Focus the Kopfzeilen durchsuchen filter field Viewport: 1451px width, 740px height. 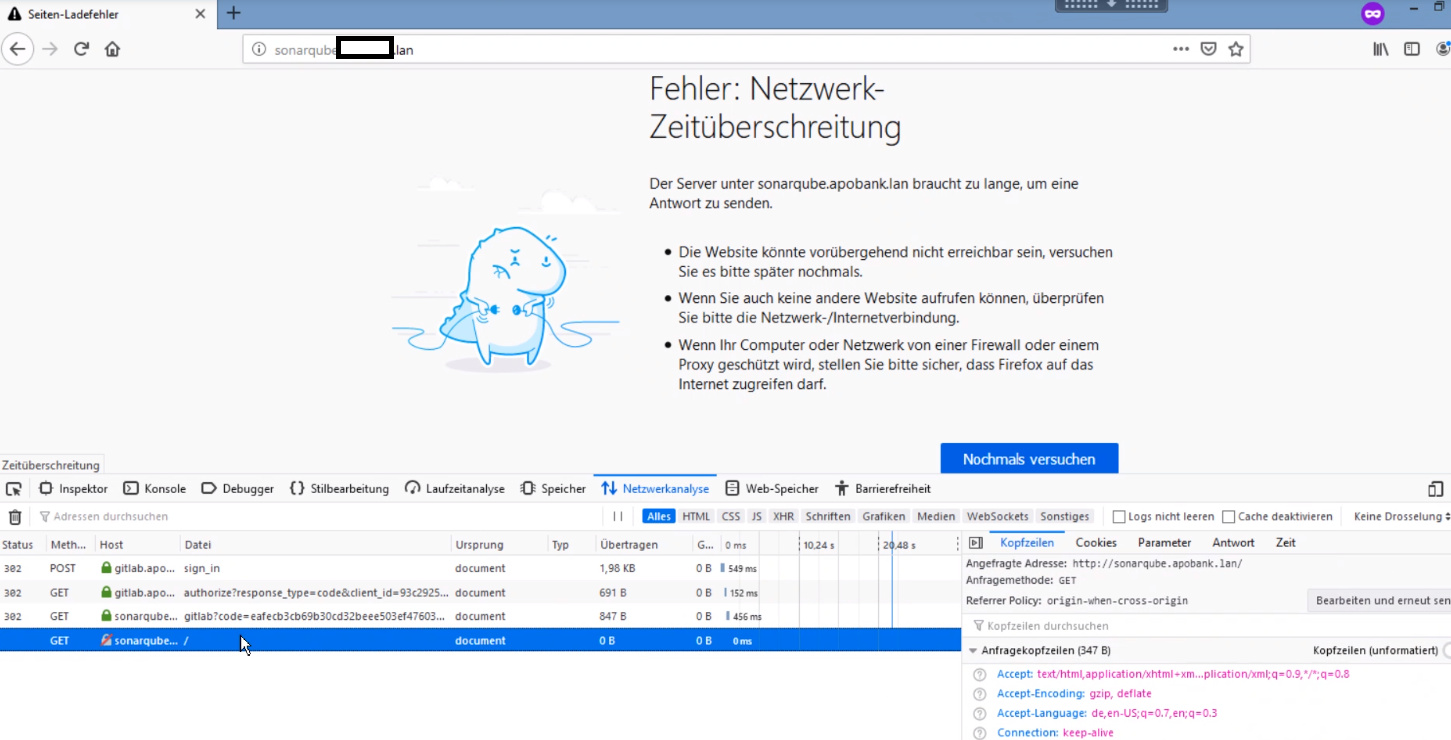[x=1208, y=626]
